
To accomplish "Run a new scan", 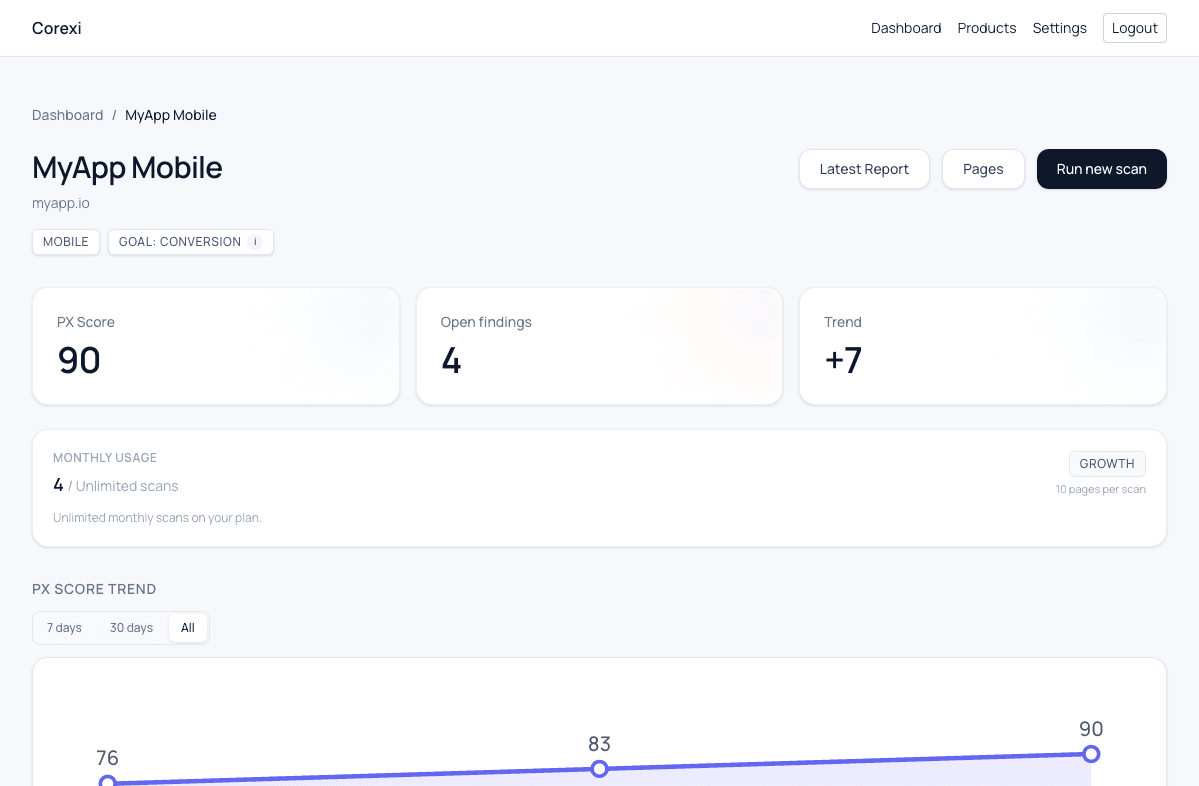I will (x=1101, y=169).
